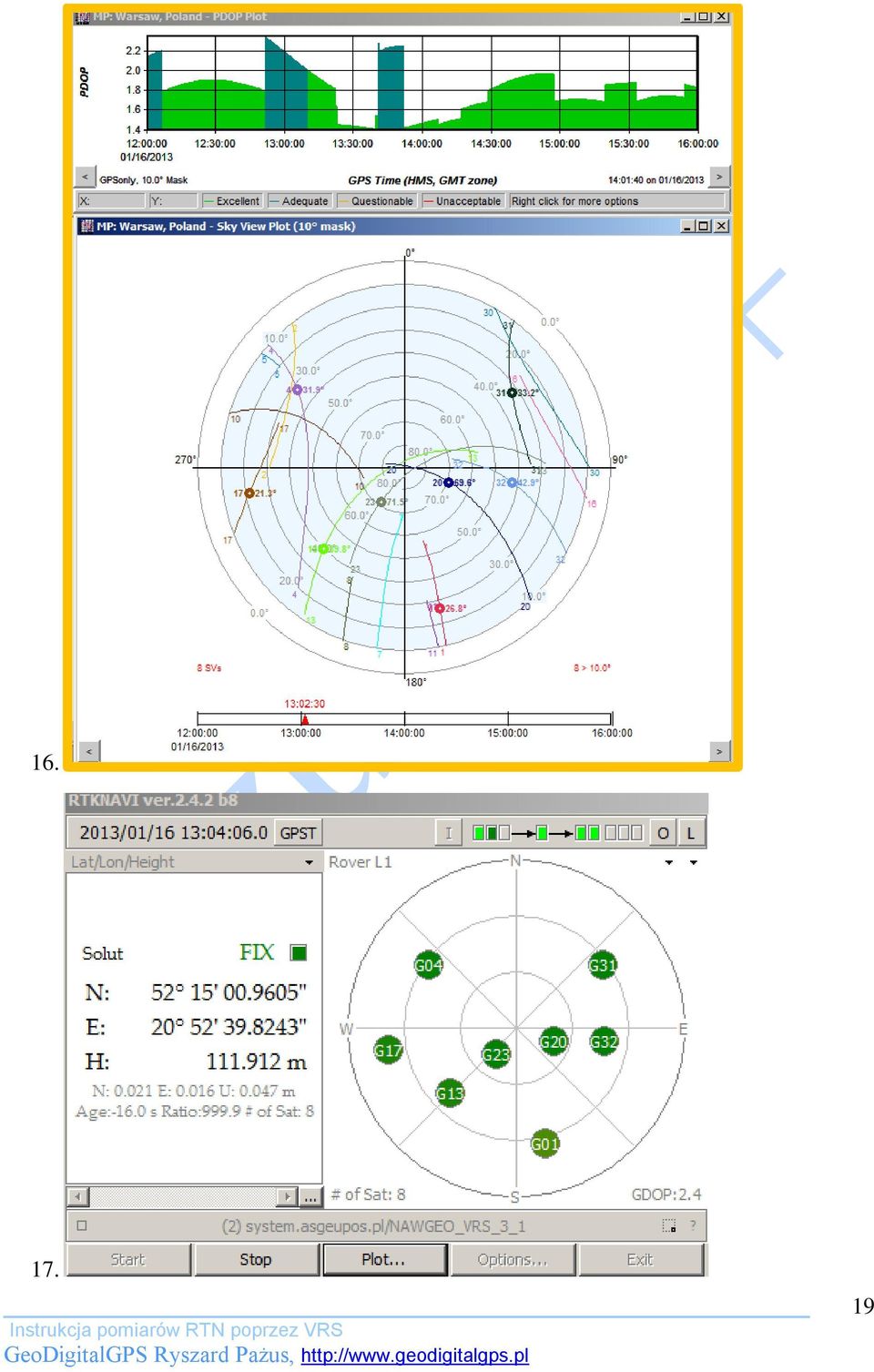This screenshot has width=874, height=1372.
Task: Click the Unacceptable legend entry
Action: point(462,201)
